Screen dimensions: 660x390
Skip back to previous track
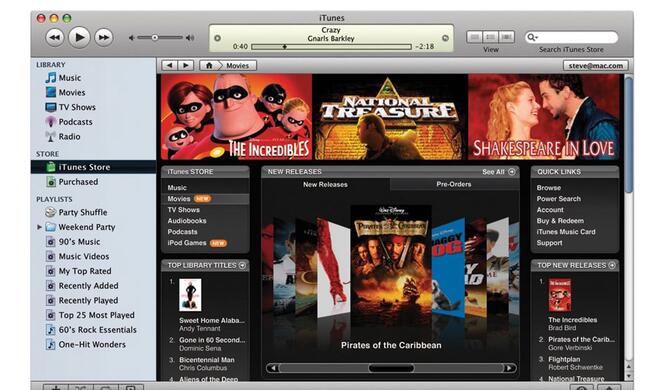(55, 37)
